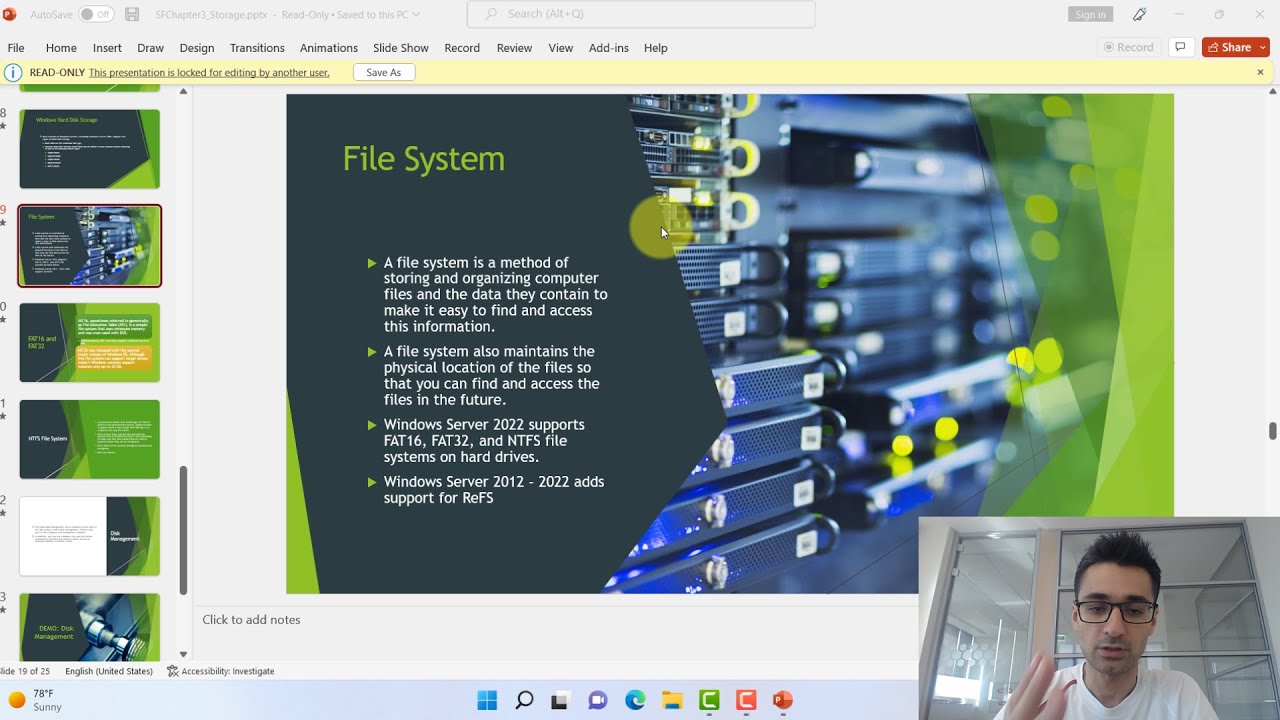Image resolution: width=1280 pixels, height=720 pixels.
Task: Click the Record button beside Share
Action: 1129,47
